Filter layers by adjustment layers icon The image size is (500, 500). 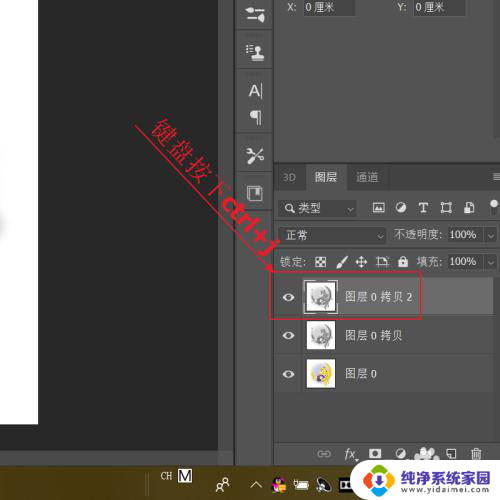point(401,208)
